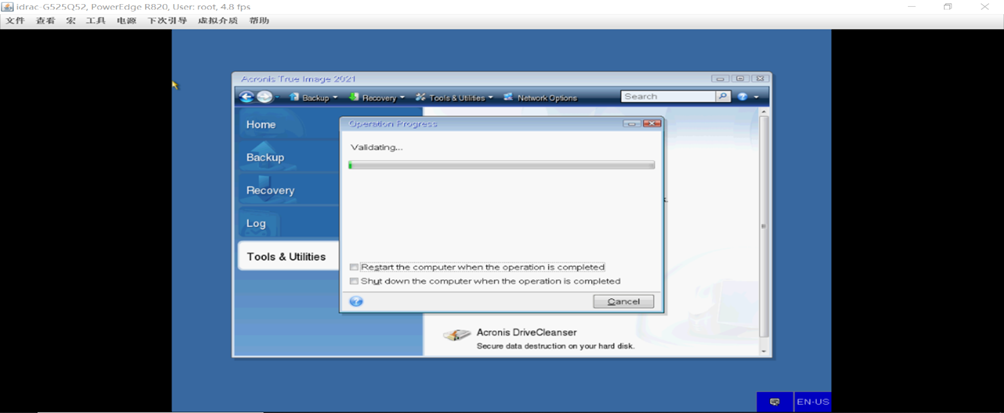Image resolution: width=1004 pixels, height=413 pixels.
Task: Click the Forward navigation arrow icon
Action: click(265, 97)
